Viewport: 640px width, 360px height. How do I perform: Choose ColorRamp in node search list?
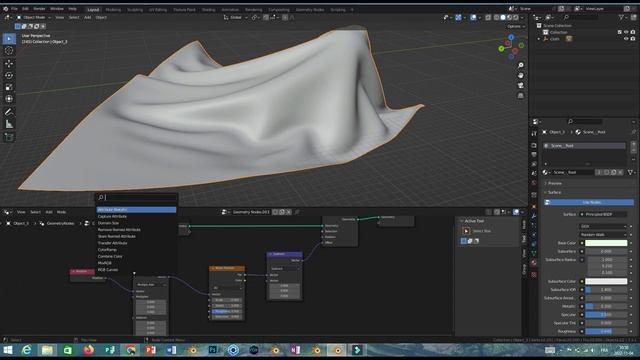tap(107, 250)
